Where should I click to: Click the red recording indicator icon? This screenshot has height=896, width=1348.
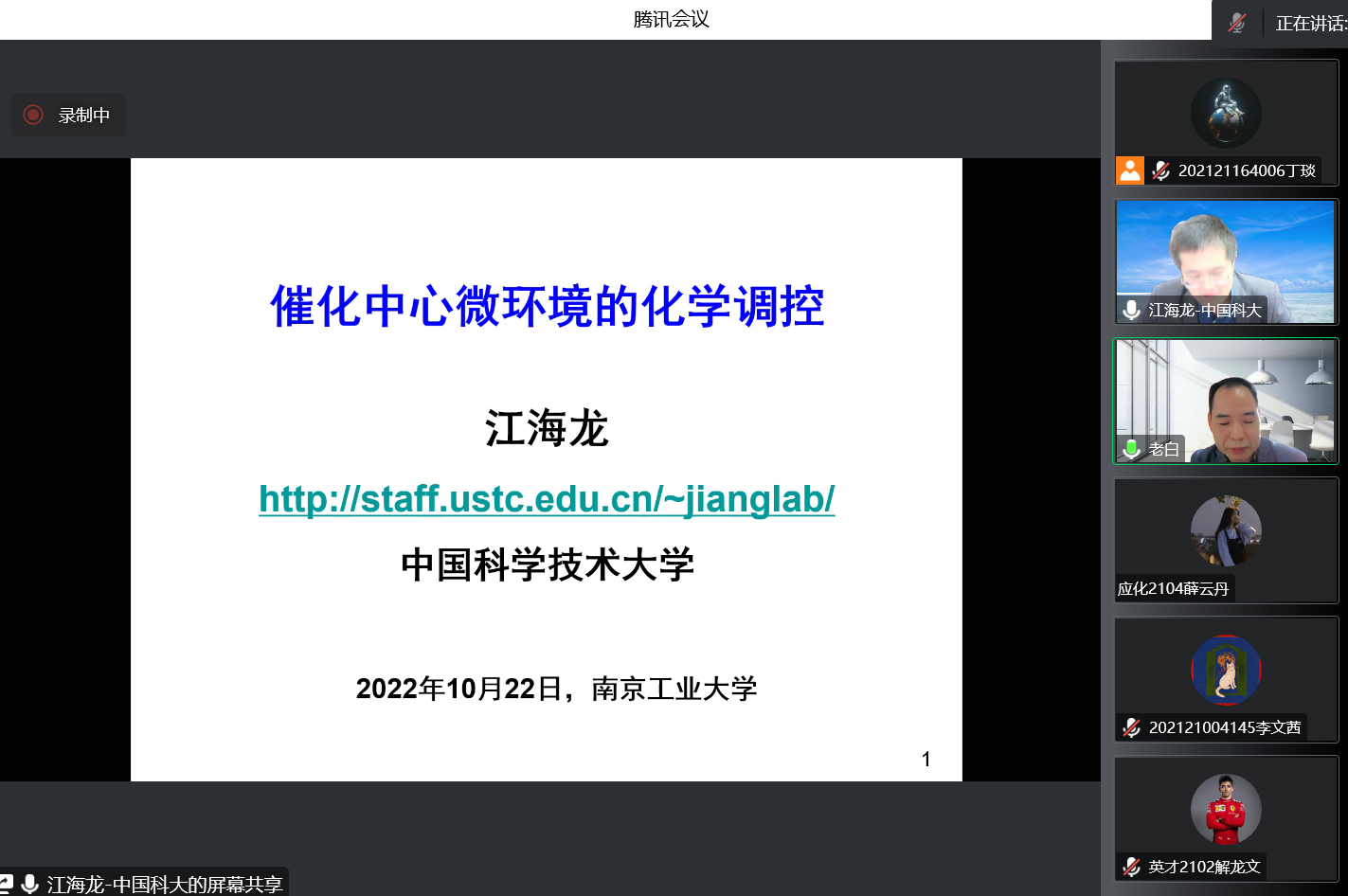[33, 115]
